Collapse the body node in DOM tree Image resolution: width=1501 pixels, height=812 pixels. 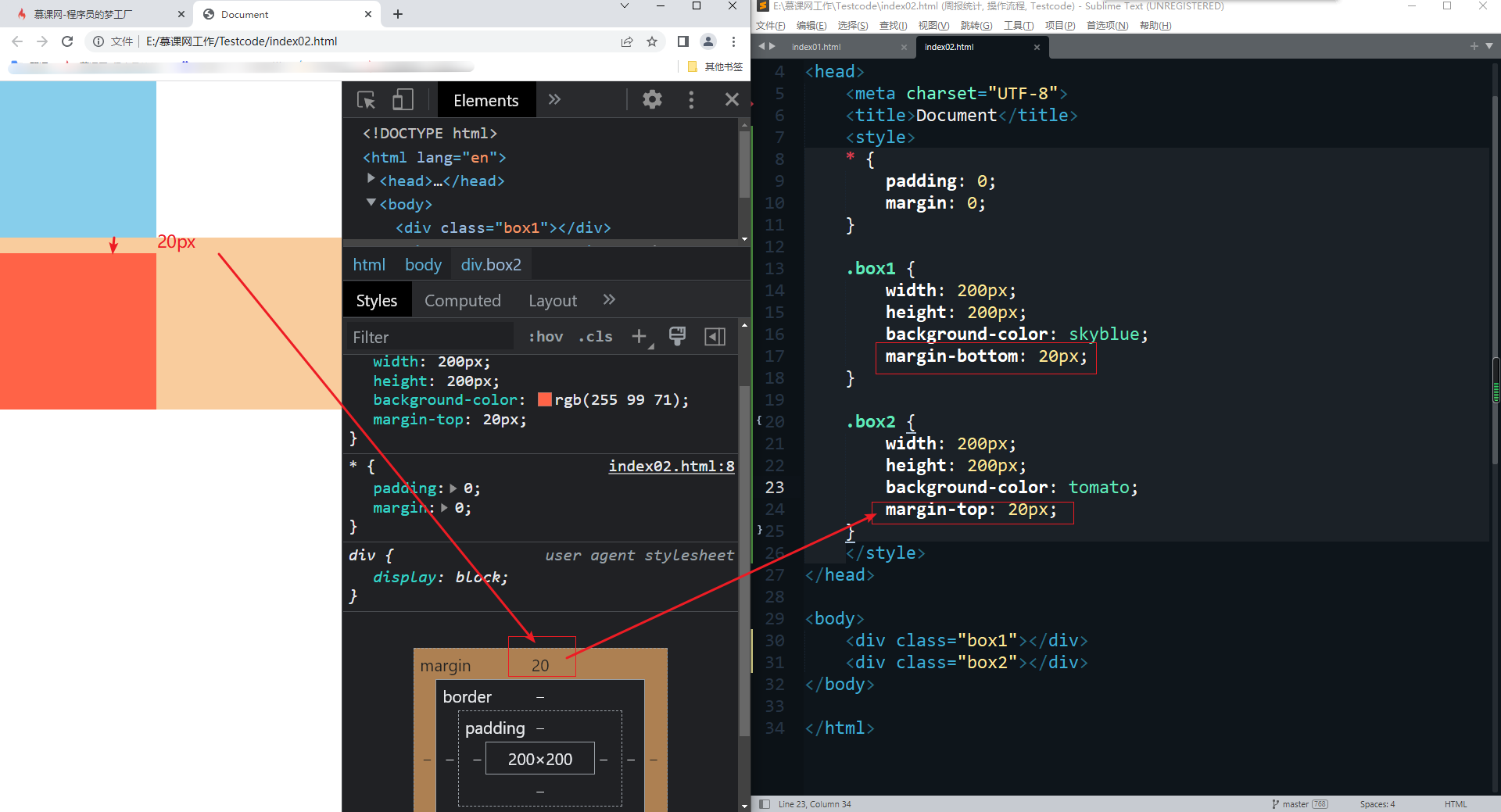point(371,202)
